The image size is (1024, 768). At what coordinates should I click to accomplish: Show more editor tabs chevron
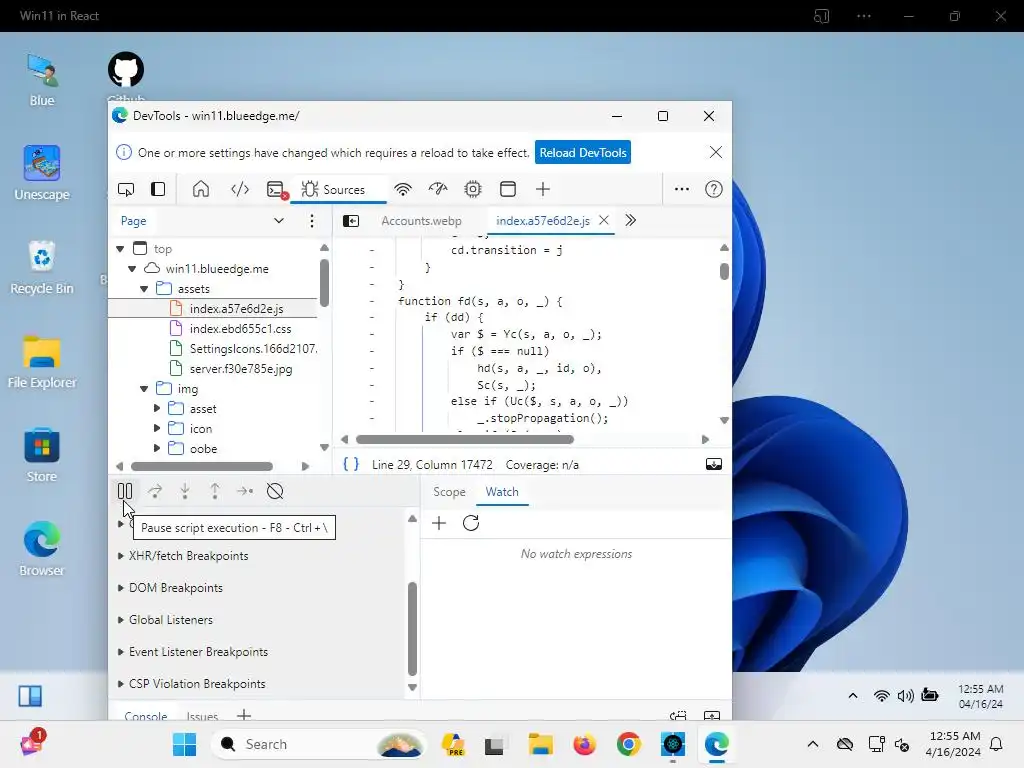pos(630,220)
